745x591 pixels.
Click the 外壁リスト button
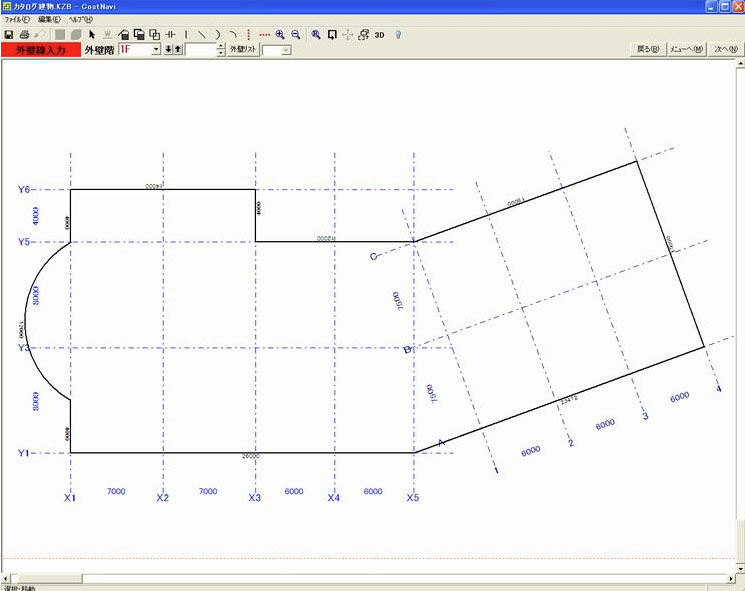[x=243, y=49]
